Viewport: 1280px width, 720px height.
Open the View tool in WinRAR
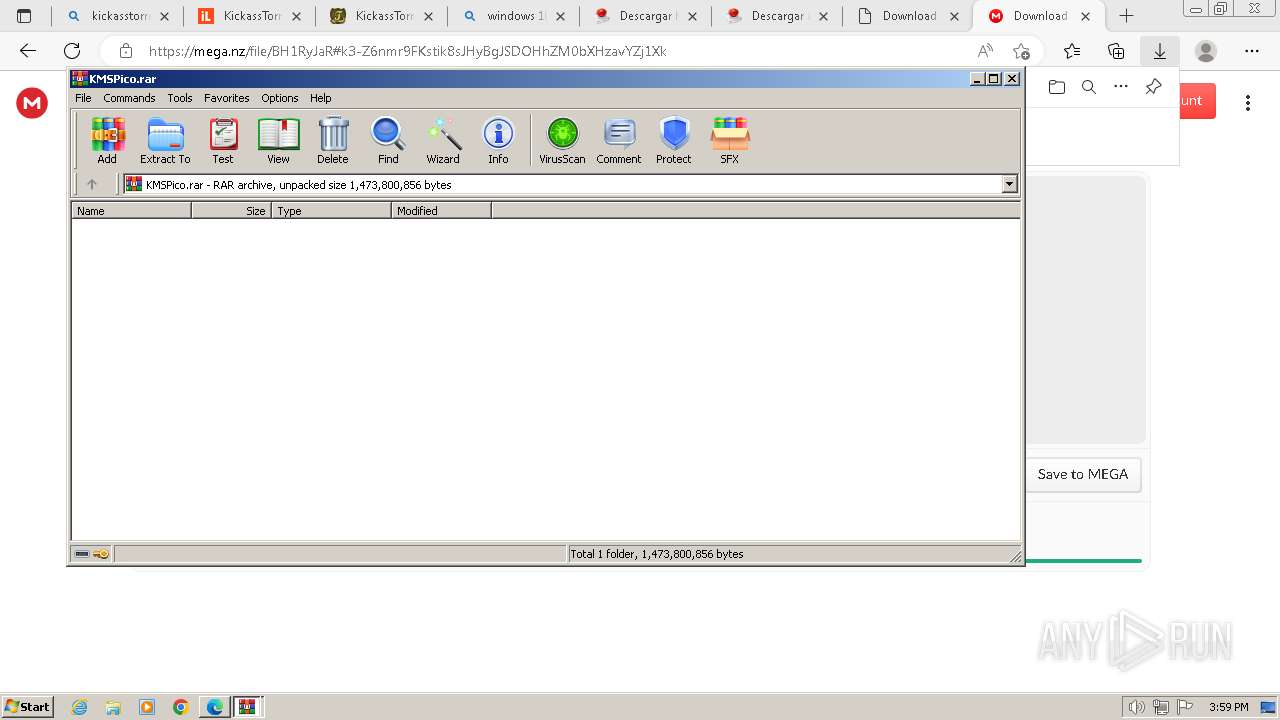click(x=278, y=140)
